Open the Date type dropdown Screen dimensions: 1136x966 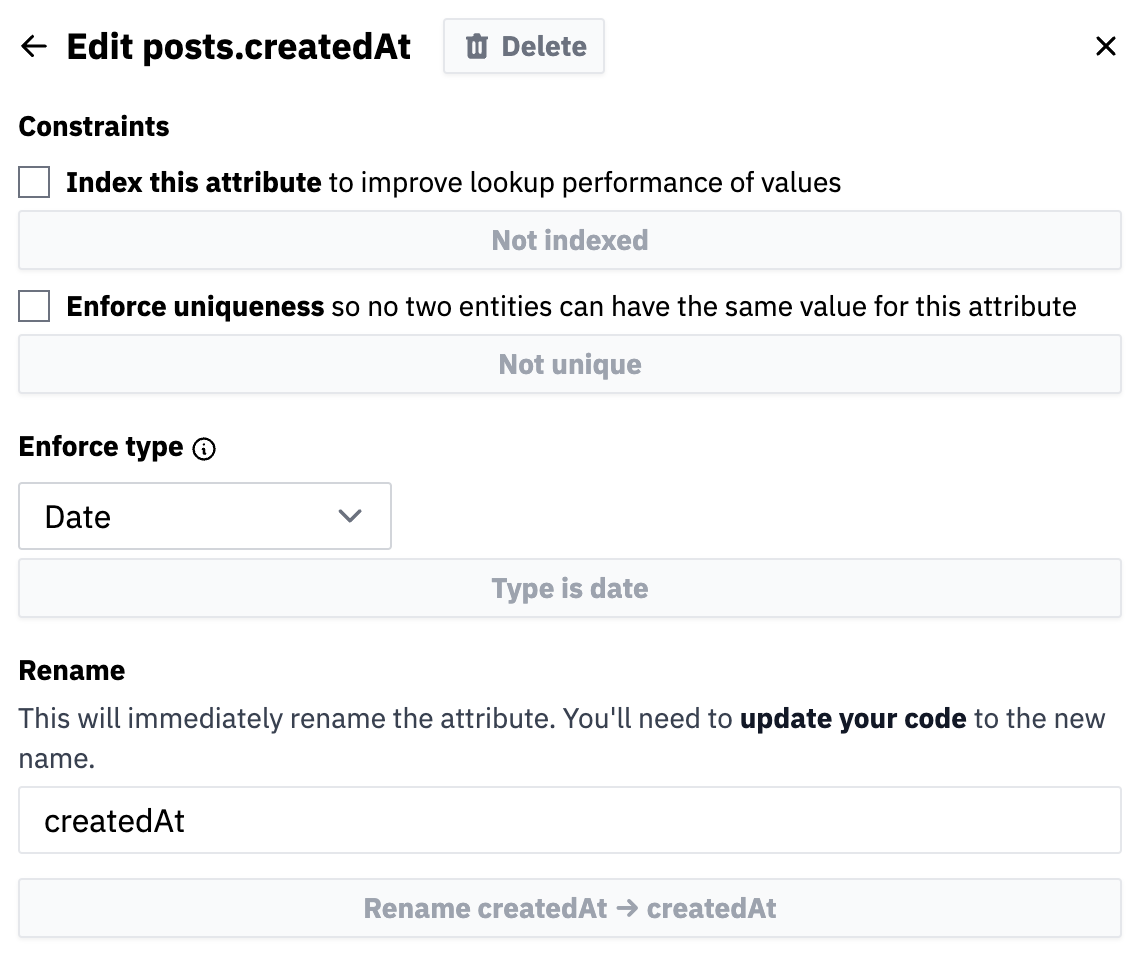click(204, 517)
